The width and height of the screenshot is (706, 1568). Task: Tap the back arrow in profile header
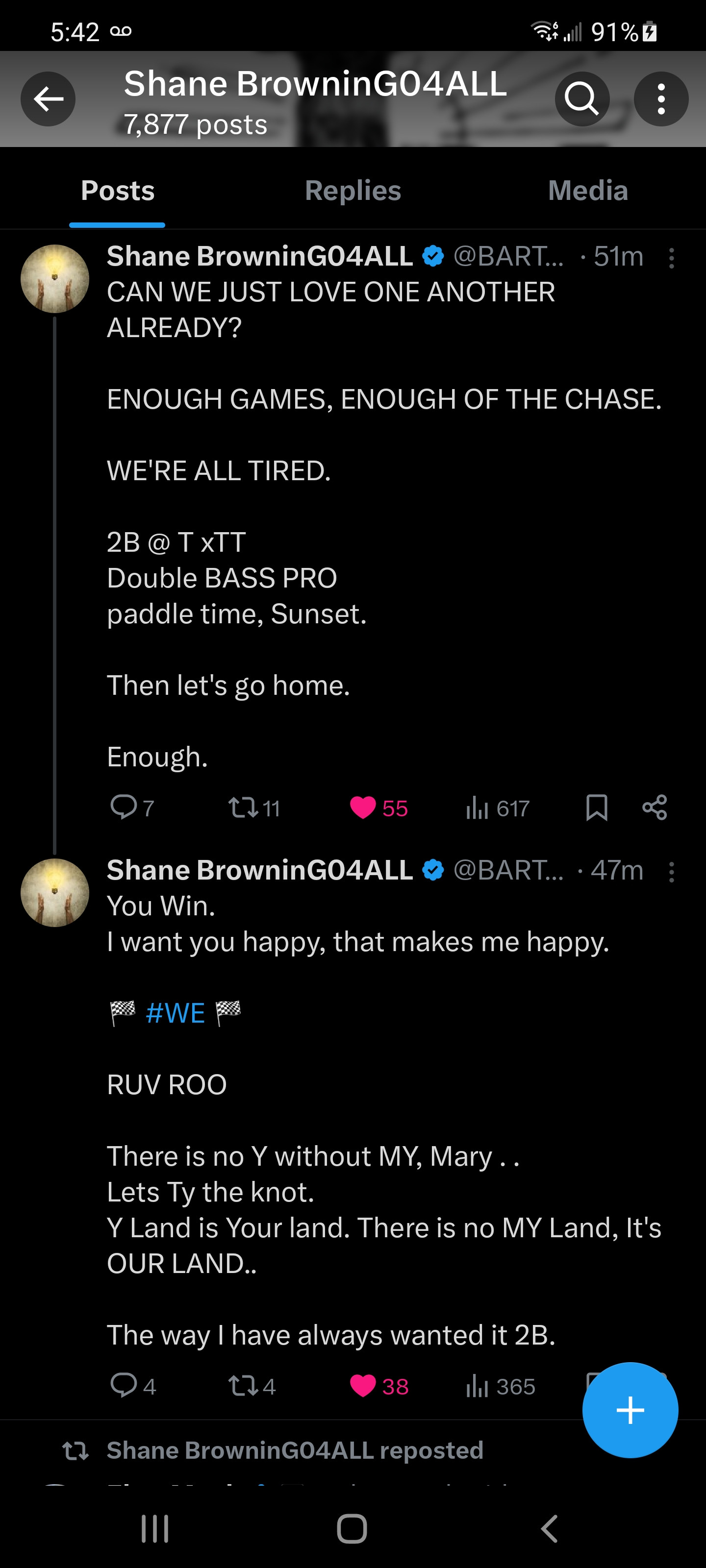pos(48,98)
